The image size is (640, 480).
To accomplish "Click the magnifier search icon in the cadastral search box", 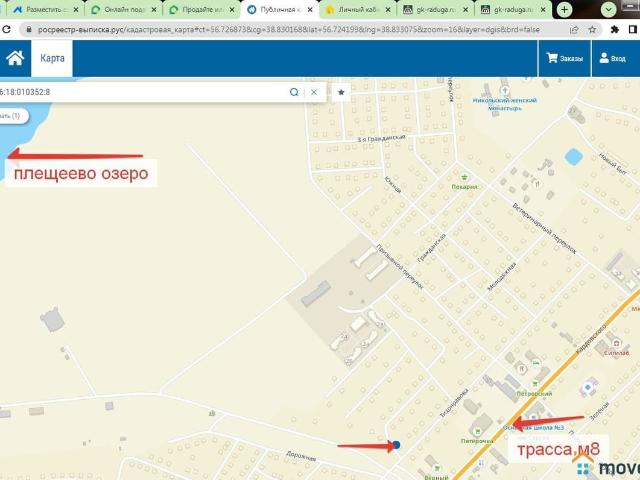I will (x=294, y=92).
